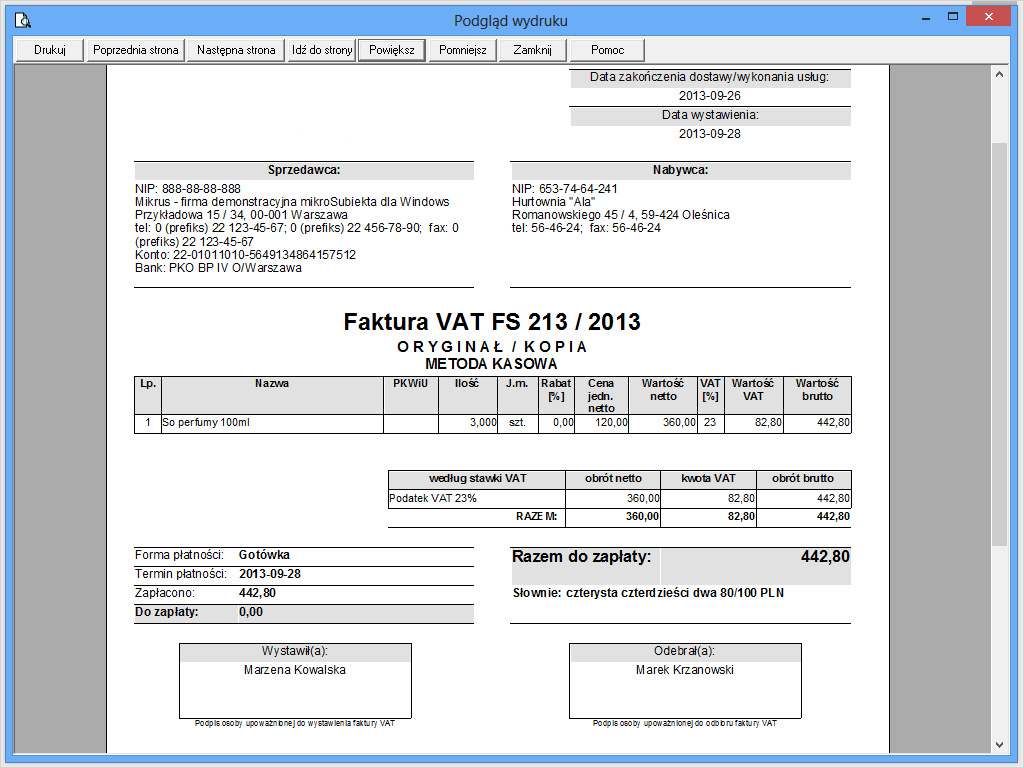The image size is (1024, 768).
Task: Click the Faktura VAT FS 213 / 2013 heading
Action: pos(492,322)
